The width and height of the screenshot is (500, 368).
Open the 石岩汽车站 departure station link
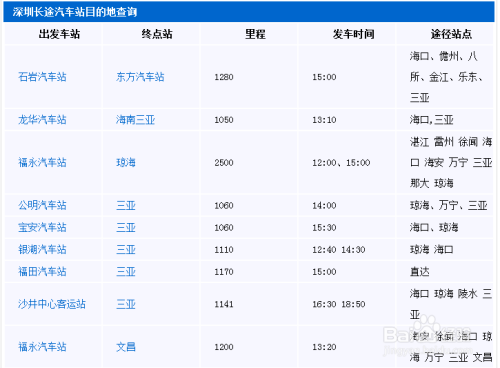click(42, 77)
